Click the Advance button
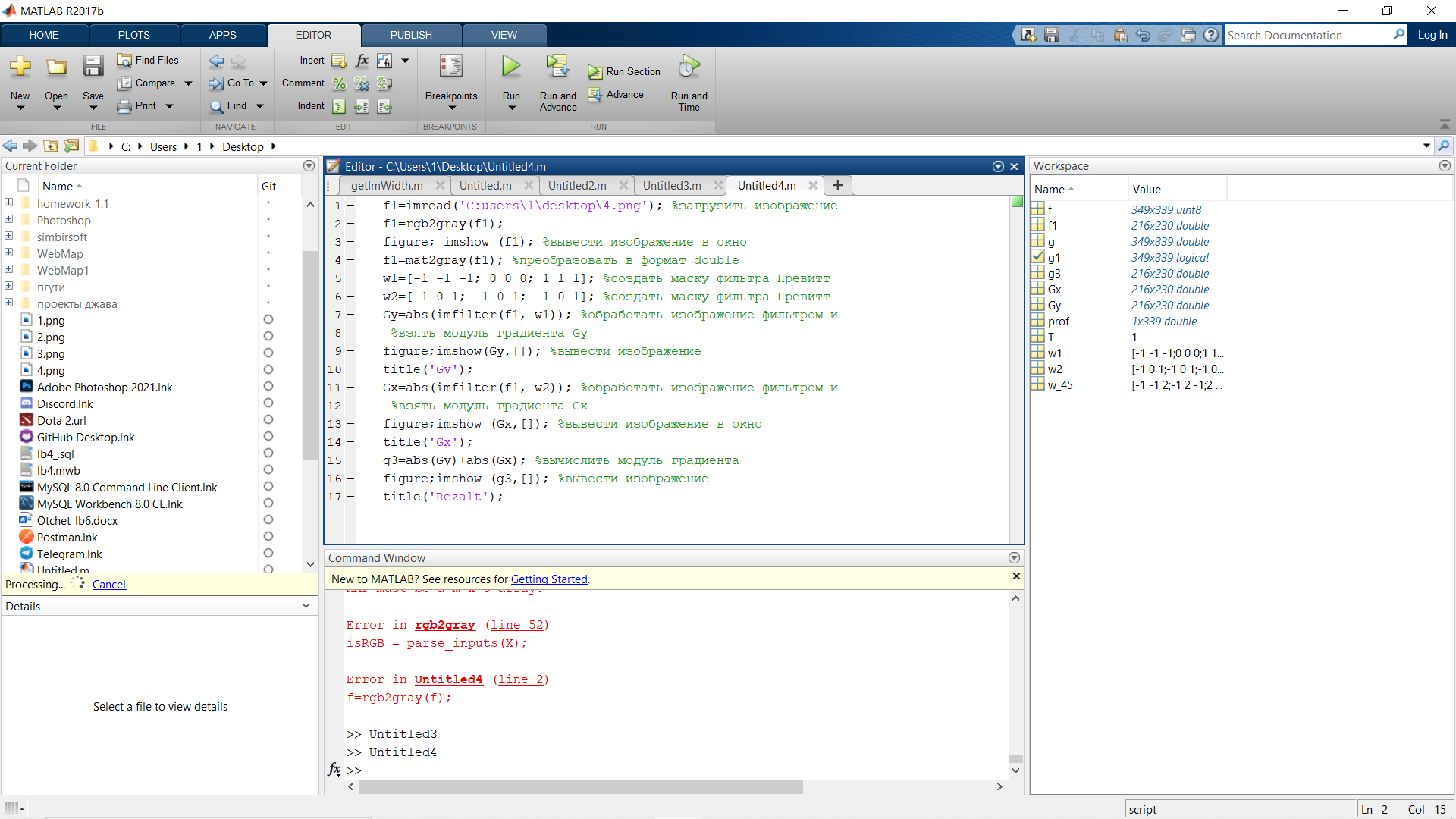The height and width of the screenshot is (819, 1456). tap(616, 95)
